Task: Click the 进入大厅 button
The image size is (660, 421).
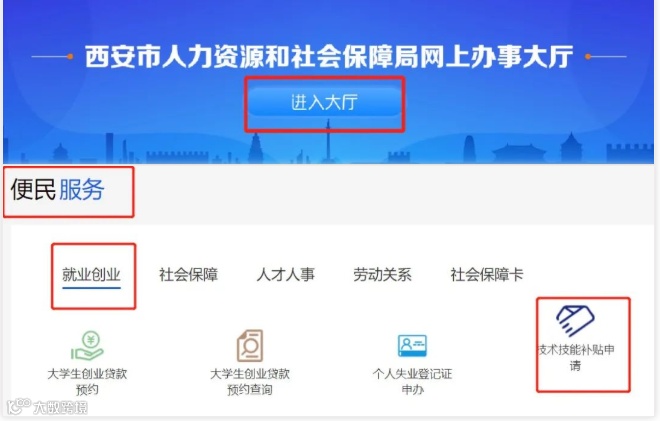Action: (325, 102)
